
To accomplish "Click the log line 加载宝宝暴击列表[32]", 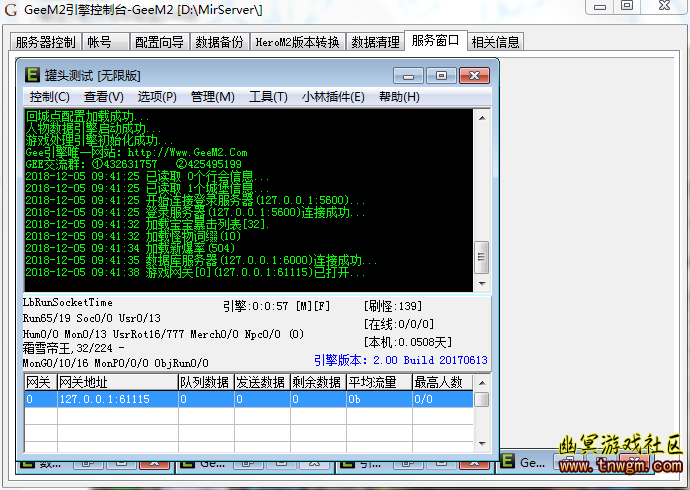I will (x=147, y=224).
